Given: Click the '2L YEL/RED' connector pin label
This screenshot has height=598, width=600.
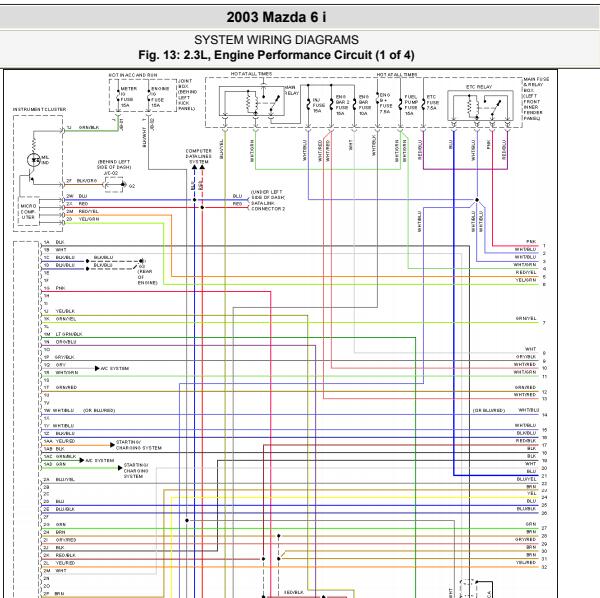Looking at the screenshot, I should tap(59, 563).
